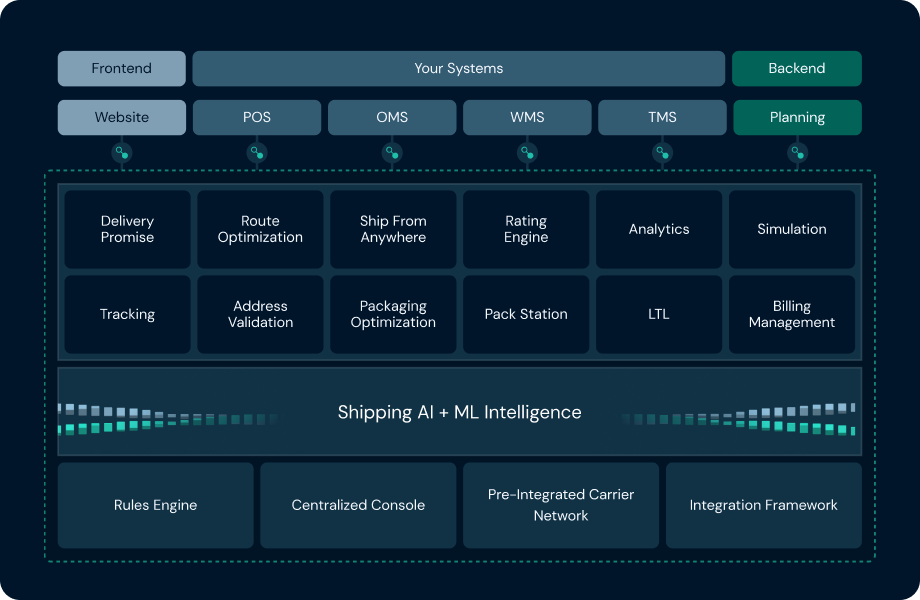Screen dimensions: 920x600
Task: Choose the Integration Framework block
Action: point(764,506)
